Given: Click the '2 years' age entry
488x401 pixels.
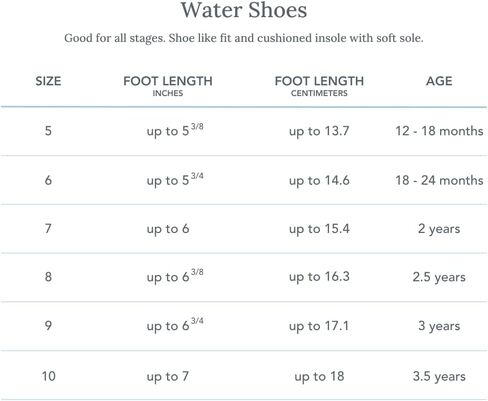Looking at the screenshot, I should [439, 229].
